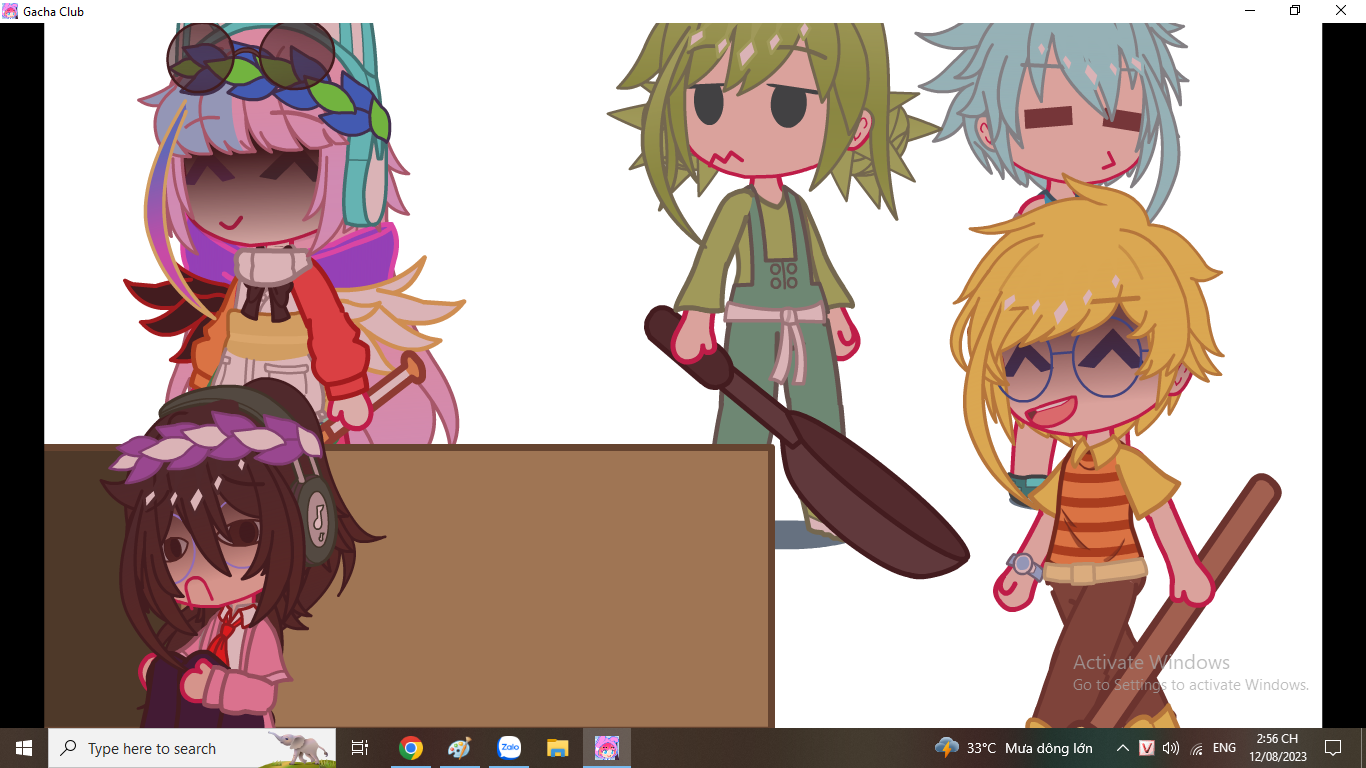Select the Gacha Club taskbar icon
This screenshot has height=768, width=1366.
(x=607, y=748)
